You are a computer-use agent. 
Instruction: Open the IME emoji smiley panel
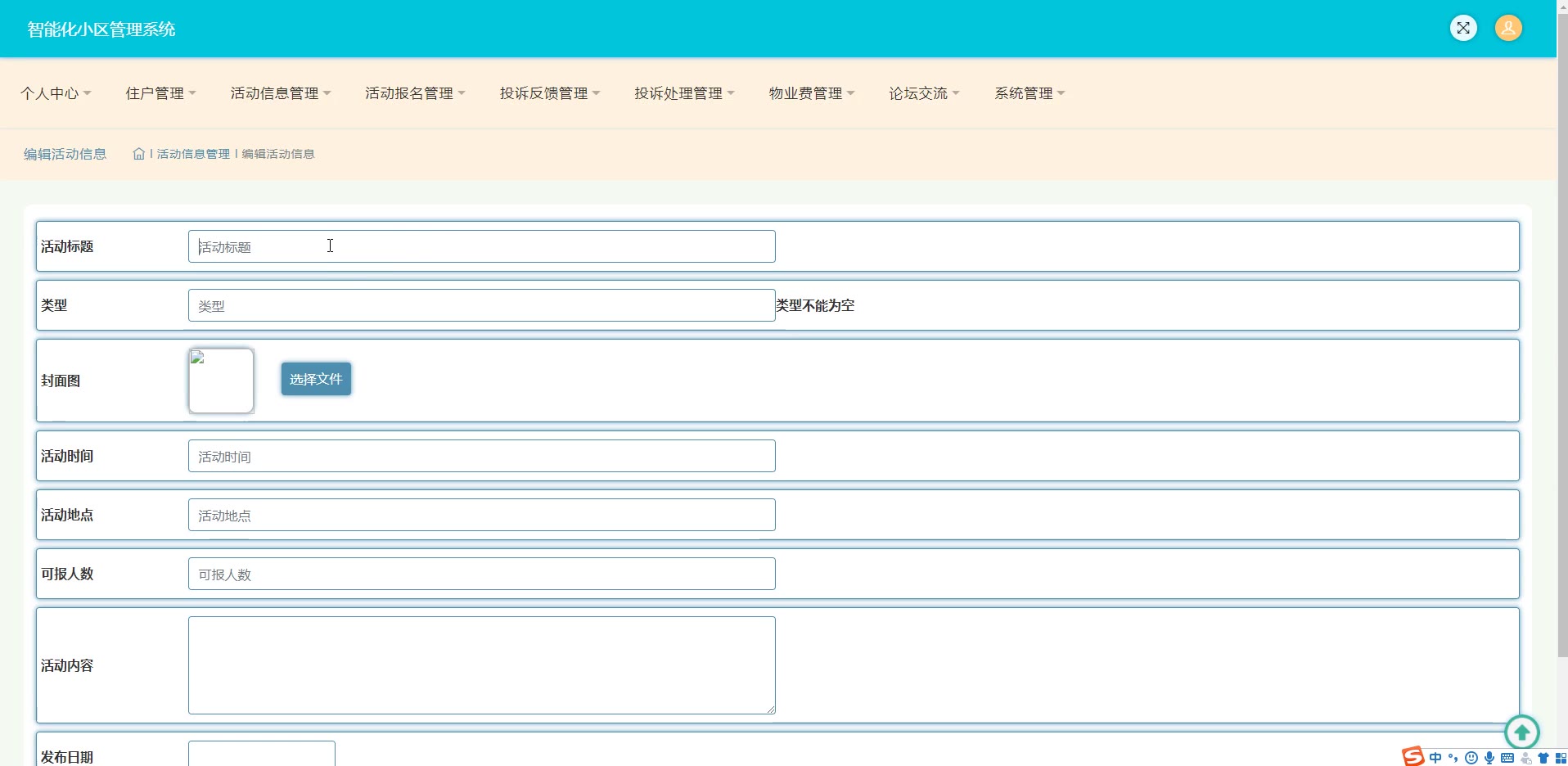coord(1471,758)
